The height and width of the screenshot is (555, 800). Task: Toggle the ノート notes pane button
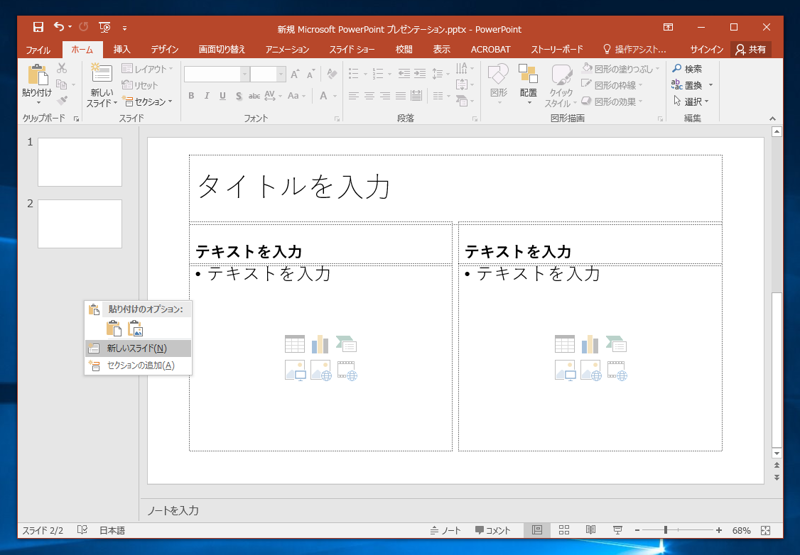tap(446, 530)
